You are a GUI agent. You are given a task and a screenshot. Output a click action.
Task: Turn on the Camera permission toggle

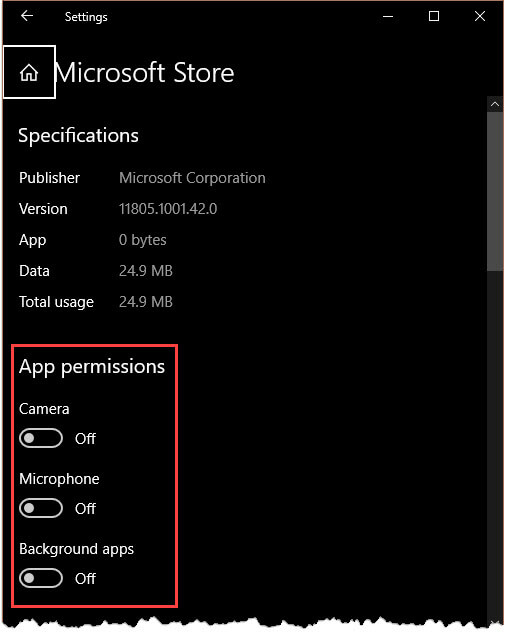pyautogui.click(x=41, y=438)
